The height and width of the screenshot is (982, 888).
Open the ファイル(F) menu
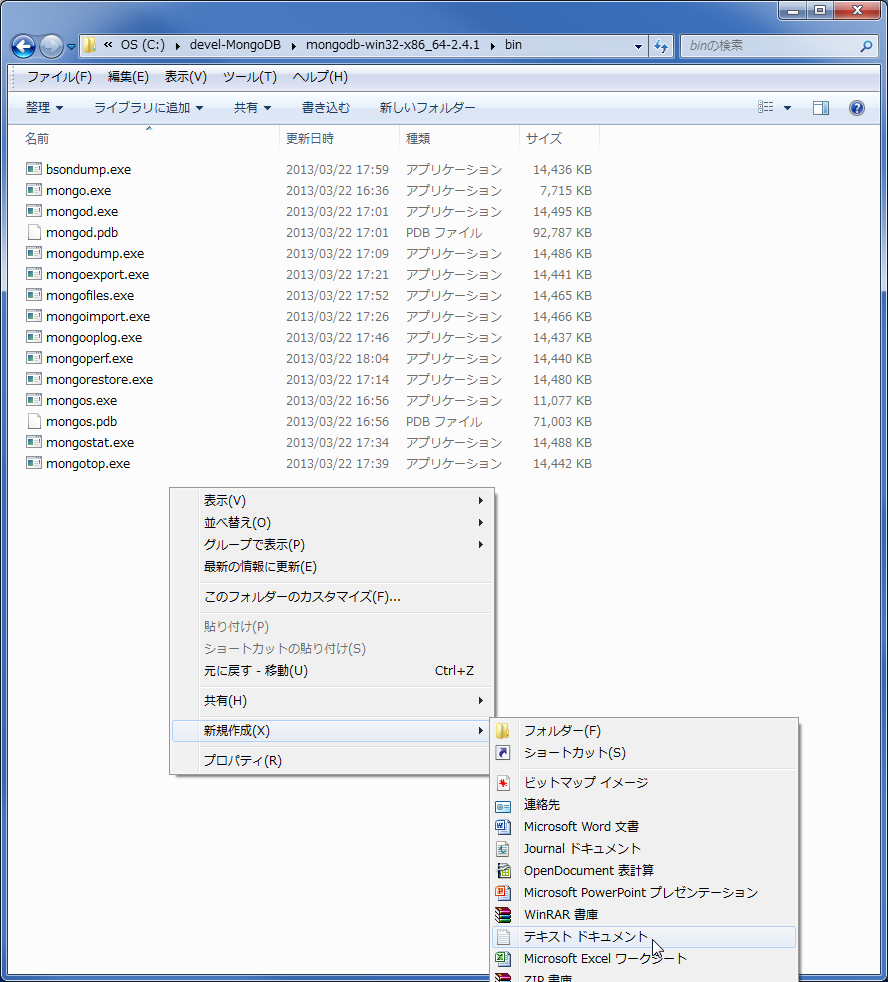point(59,77)
